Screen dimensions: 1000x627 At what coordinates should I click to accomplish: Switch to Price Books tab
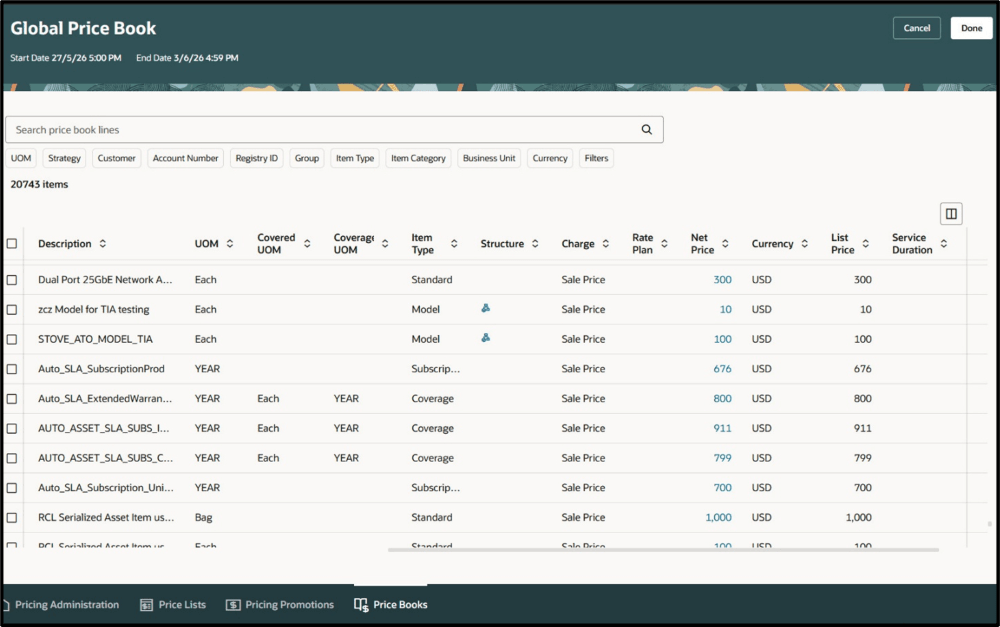[x=391, y=605]
